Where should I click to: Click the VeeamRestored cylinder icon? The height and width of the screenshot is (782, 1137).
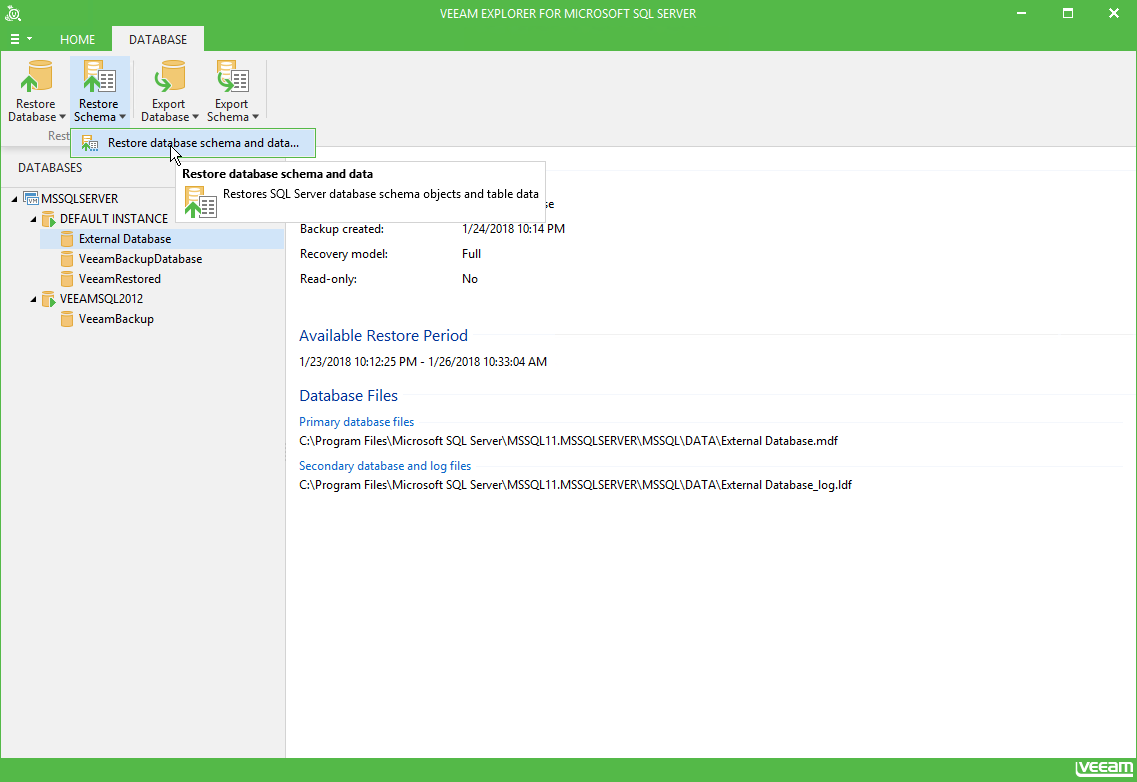pyautogui.click(x=67, y=279)
